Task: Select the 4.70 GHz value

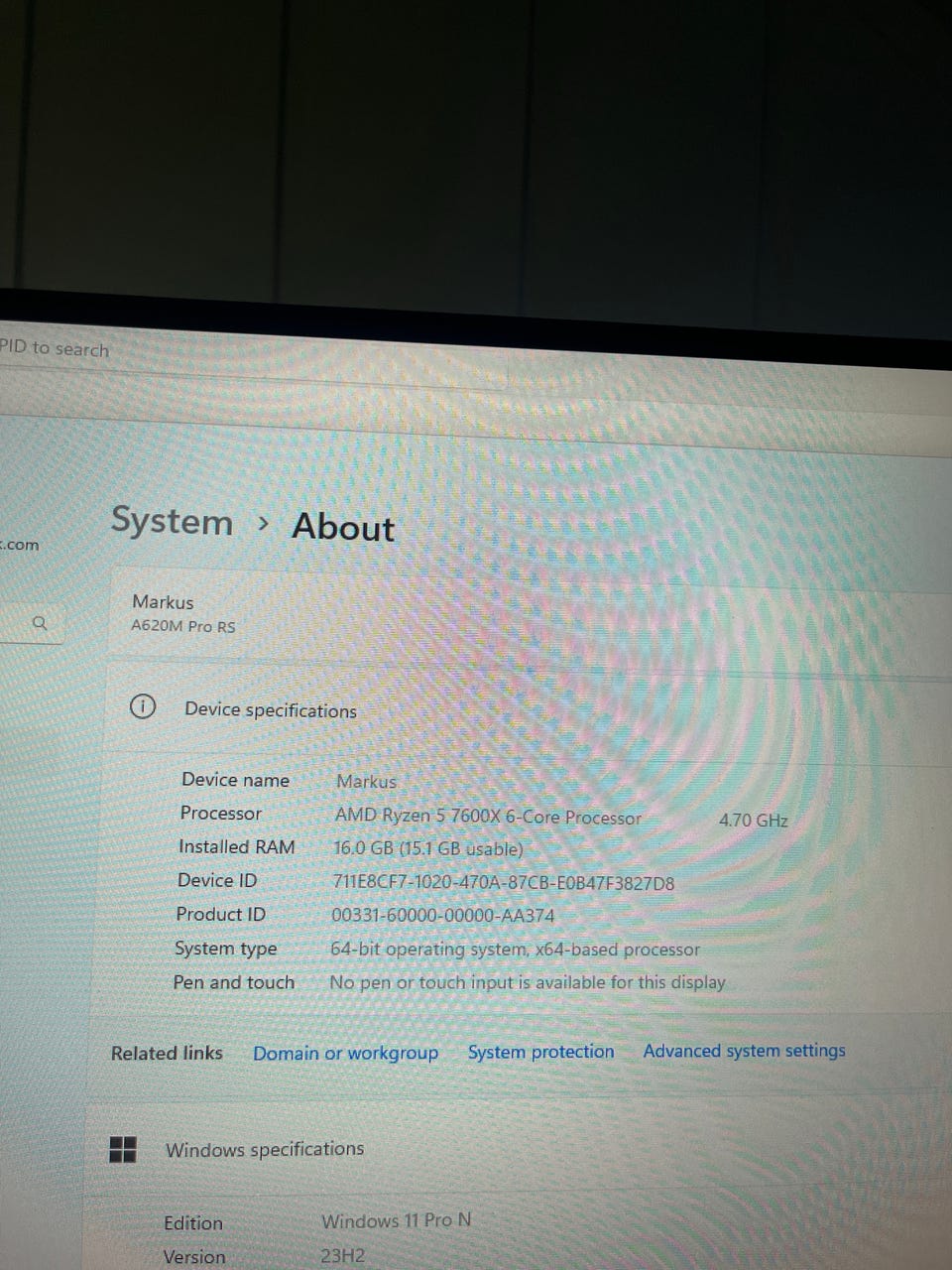Action: pyautogui.click(x=754, y=821)
